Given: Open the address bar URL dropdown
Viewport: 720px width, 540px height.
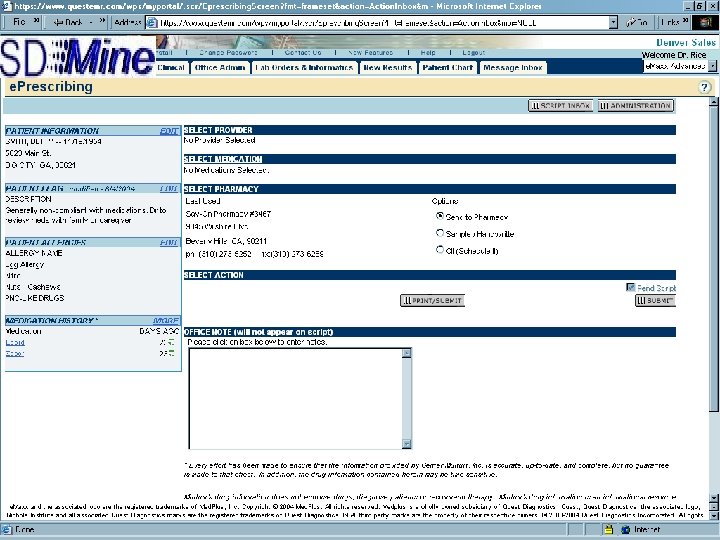Looking at the screenshot, I should coord(613,22).
